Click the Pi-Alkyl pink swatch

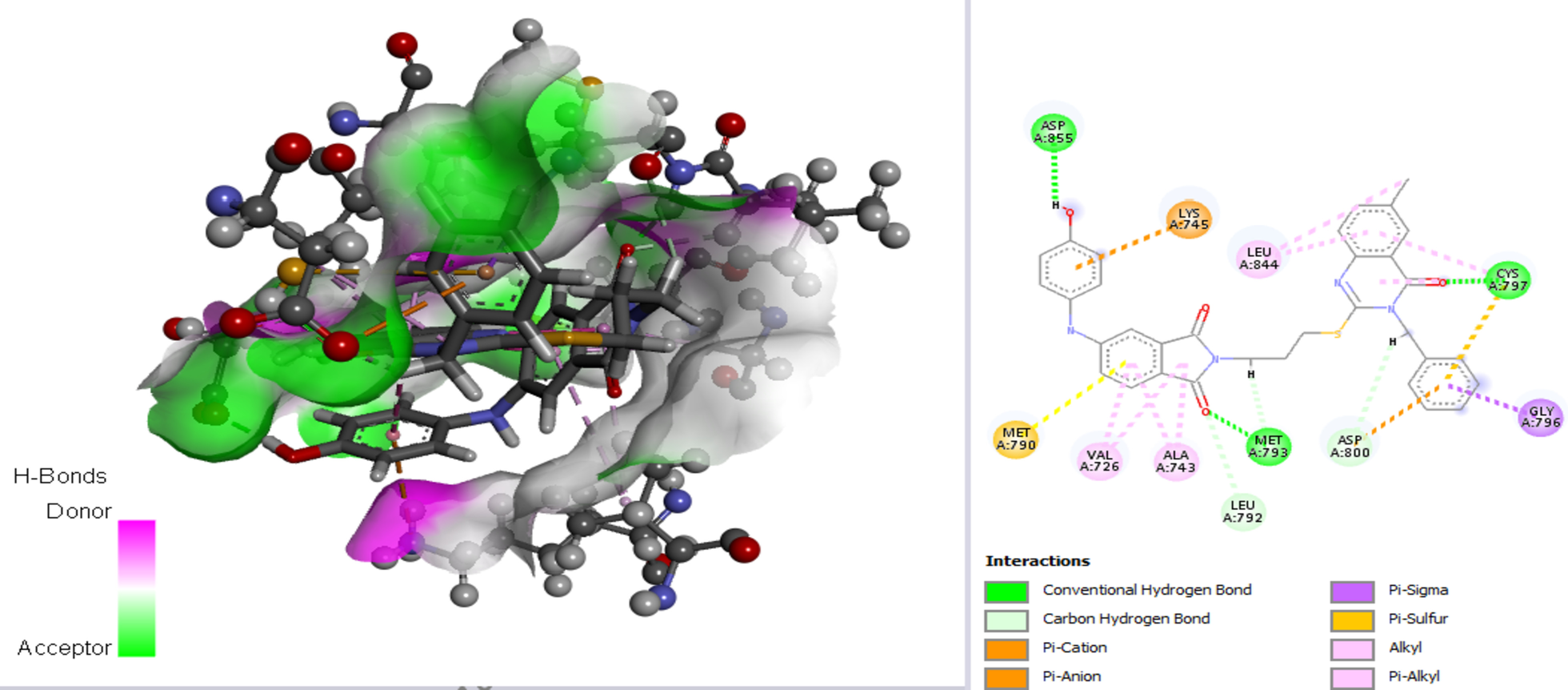pos(1353,678)
